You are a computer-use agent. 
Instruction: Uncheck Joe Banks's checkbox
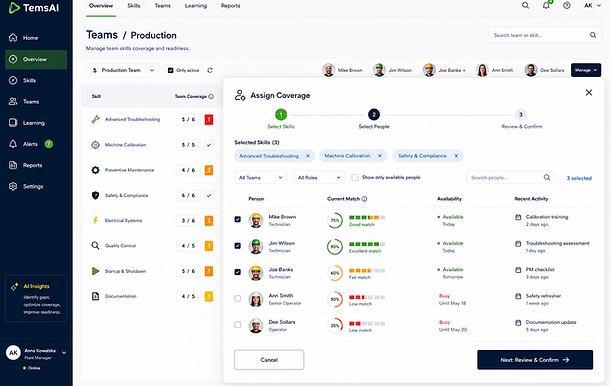[237, 272]
